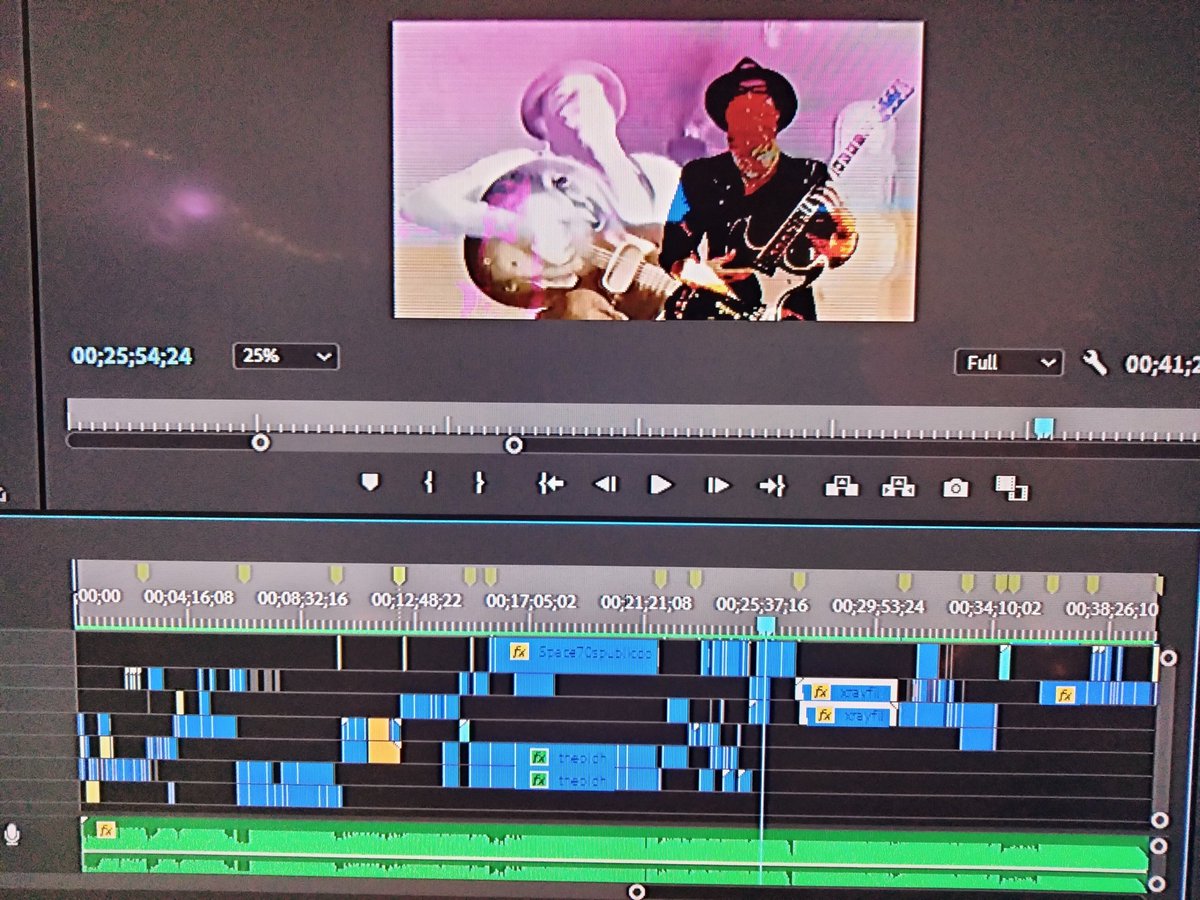Image resolution: width=1200 pixels, height=900 pixels.
Task: Grab the second zoom scrollbar handle under monitor
Action: pos(514,445)
